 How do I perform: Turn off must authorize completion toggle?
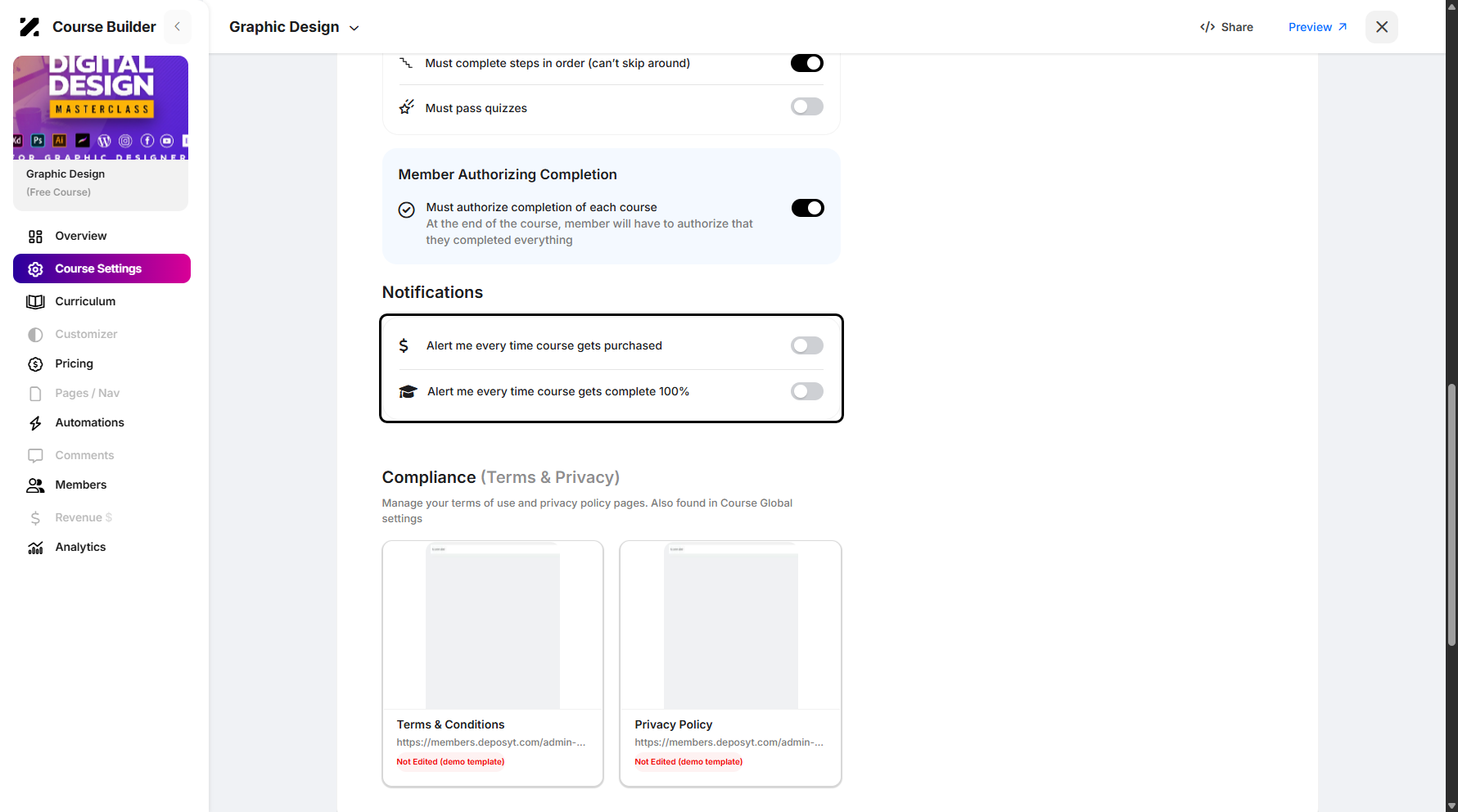pyautogui.click(x=807, y=208)
